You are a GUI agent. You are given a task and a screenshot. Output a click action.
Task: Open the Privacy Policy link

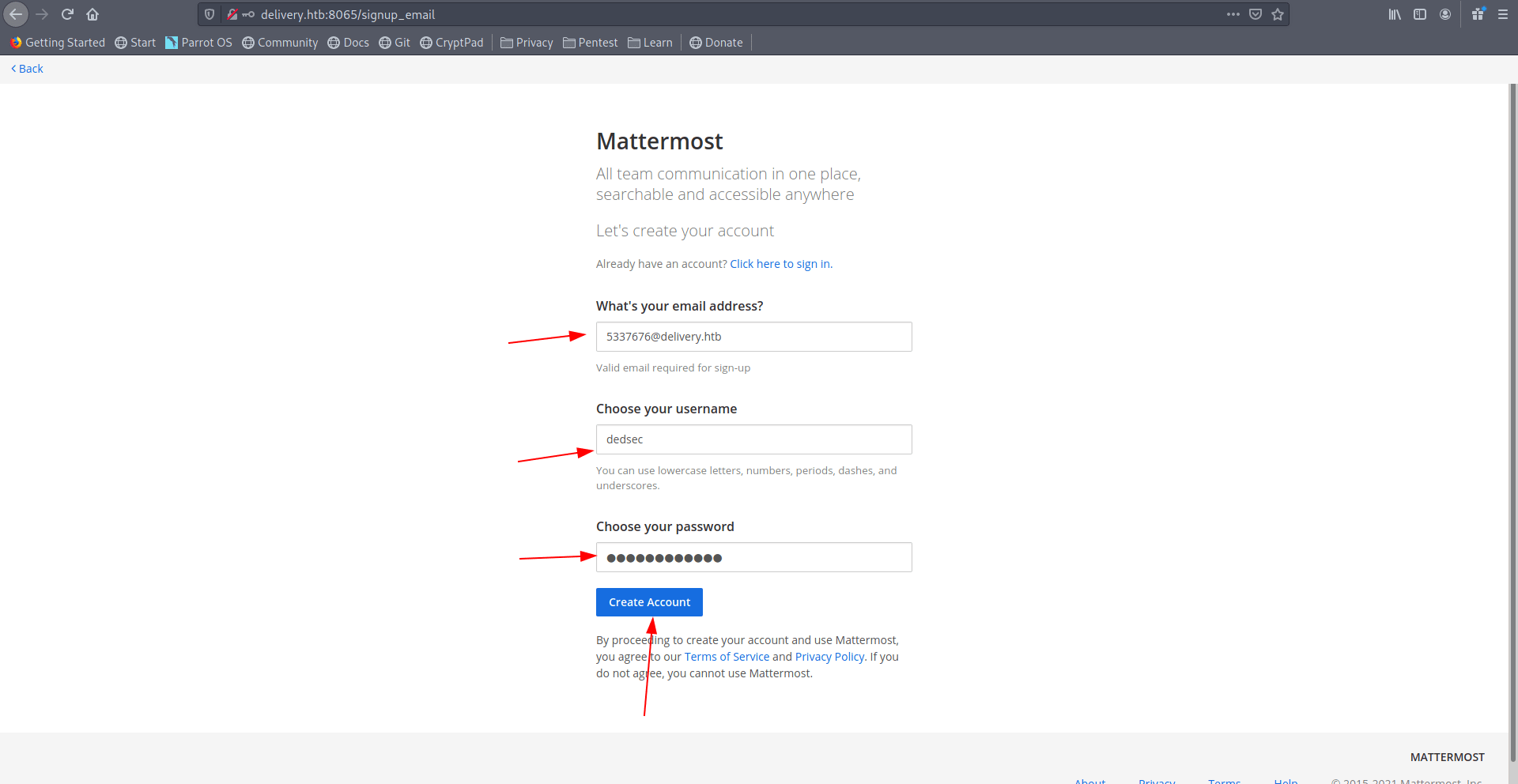[829, 657]
